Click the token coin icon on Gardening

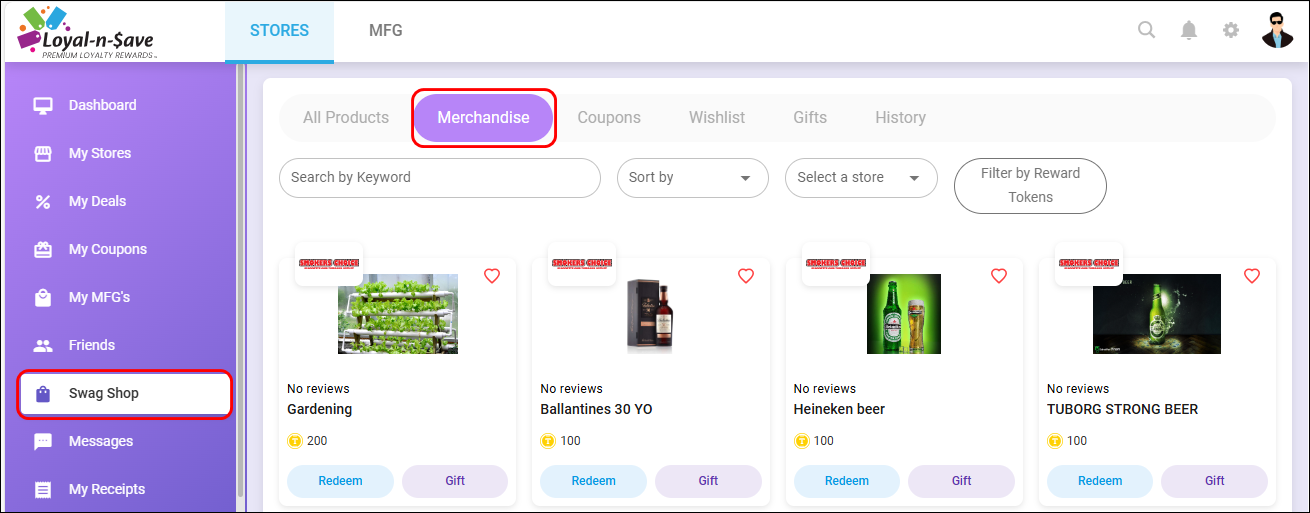(x=295, y=441)
